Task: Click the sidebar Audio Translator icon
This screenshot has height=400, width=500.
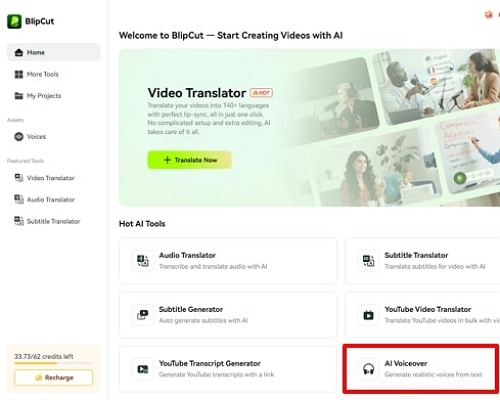Action: click(19, 199)
